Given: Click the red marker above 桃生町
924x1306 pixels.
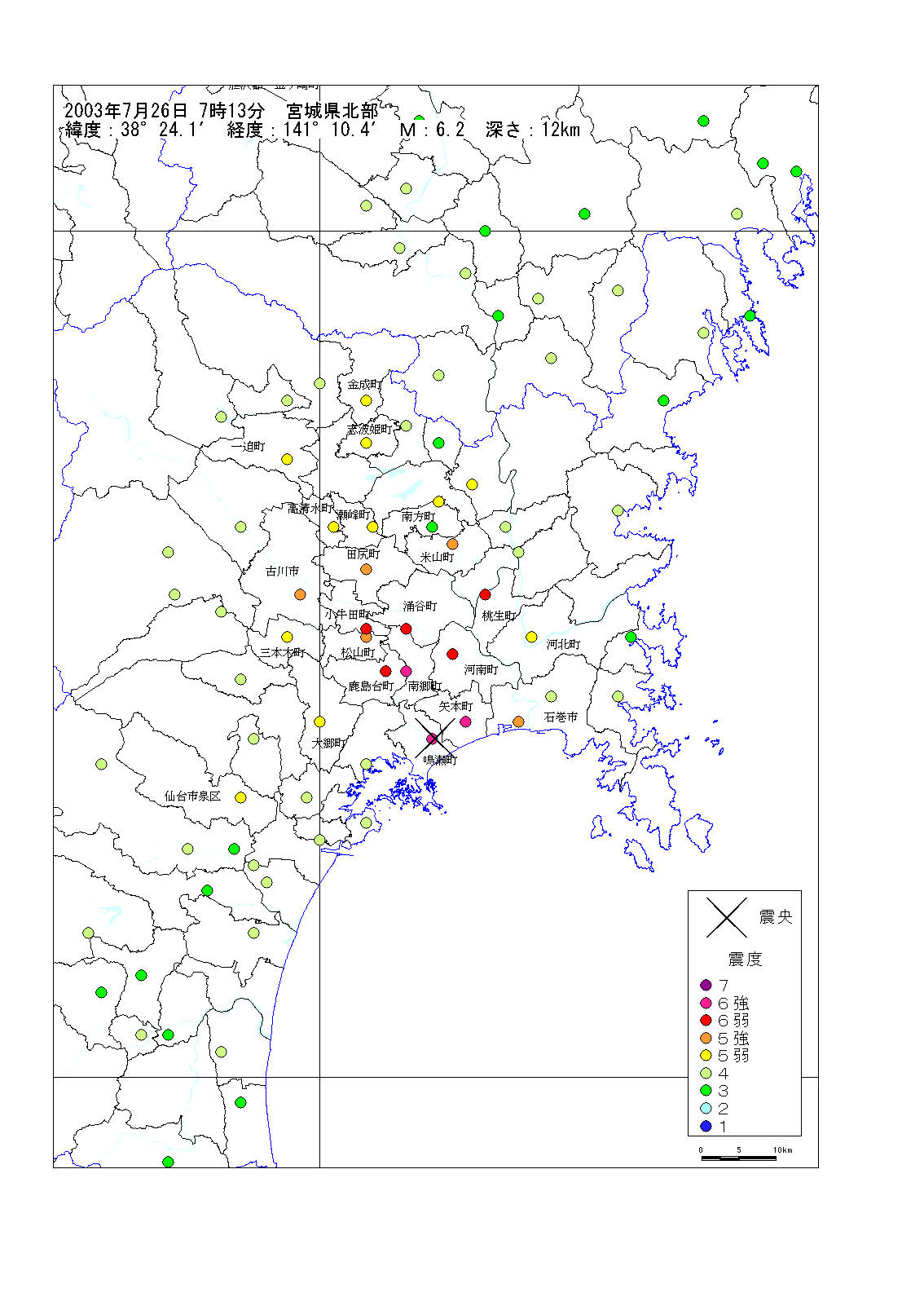Looking at the screenshot, I should [x=485, y=594].
